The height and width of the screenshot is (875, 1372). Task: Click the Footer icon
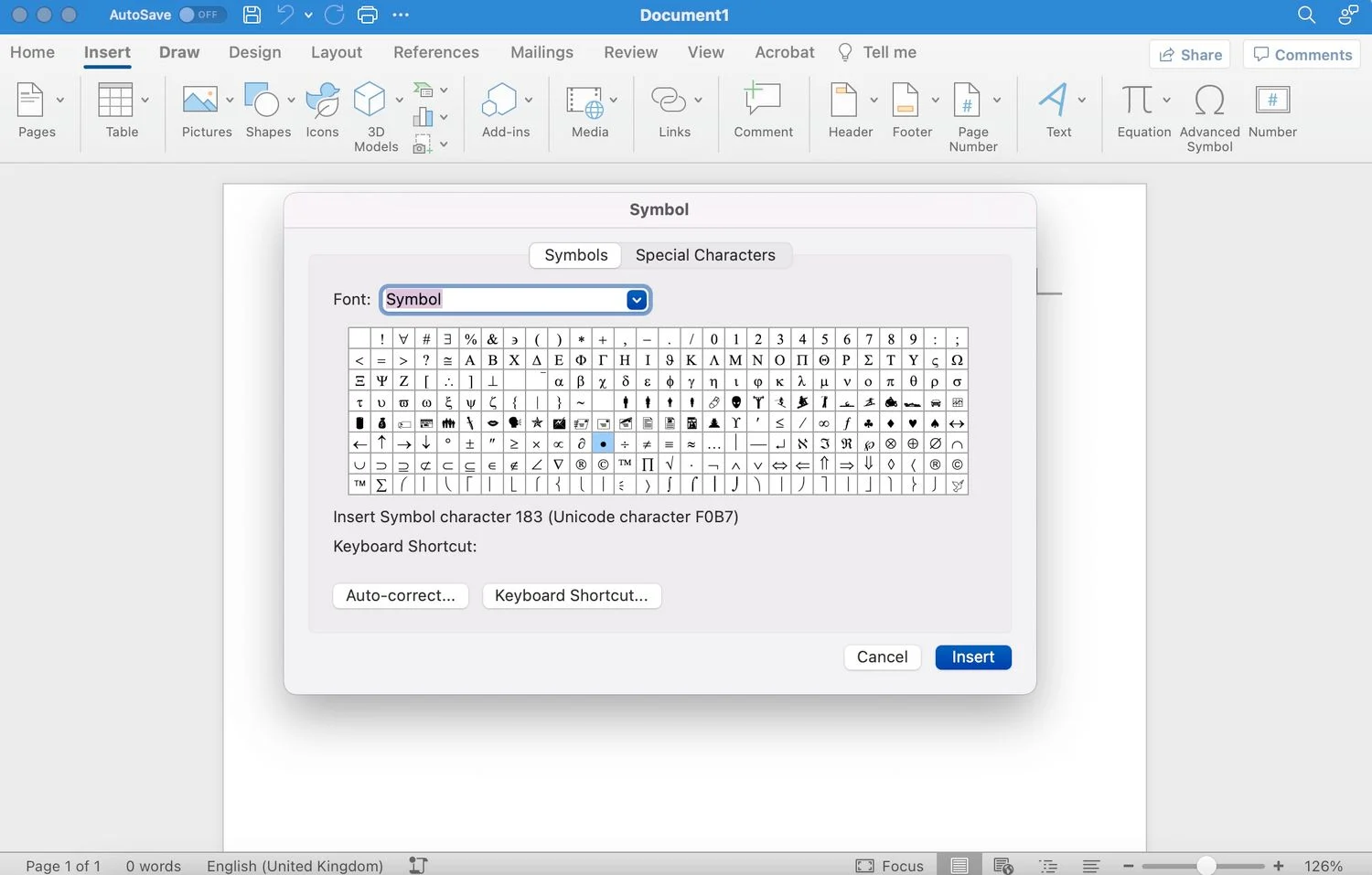tap(906, 100)
